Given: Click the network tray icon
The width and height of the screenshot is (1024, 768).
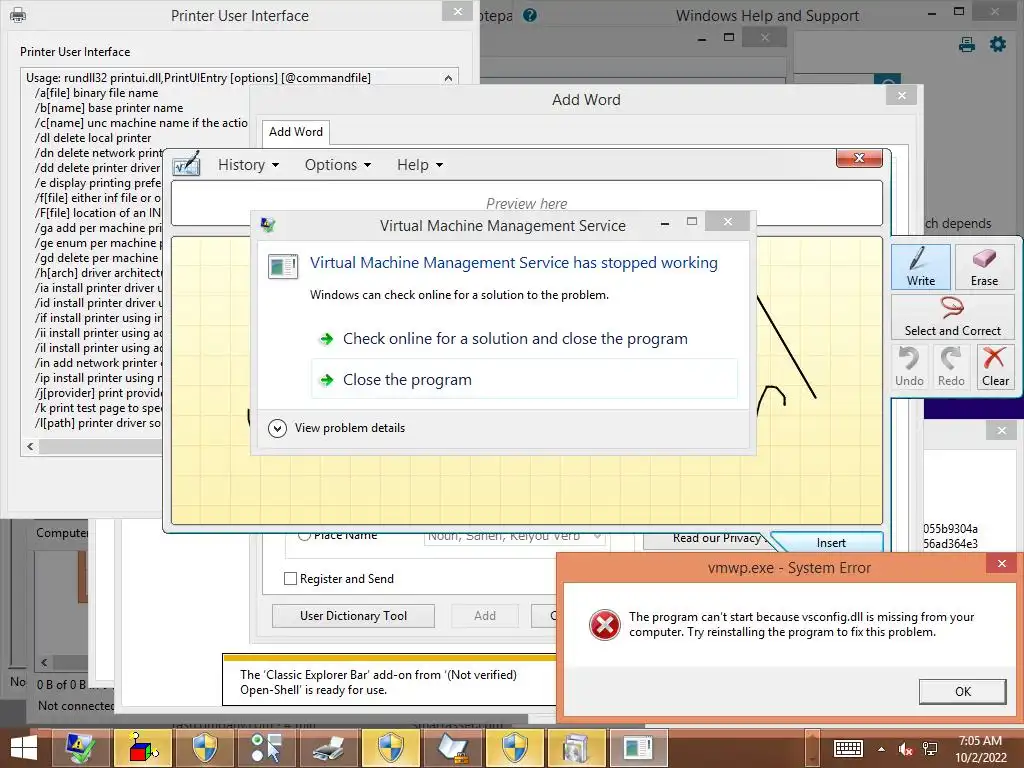Looking at the screenshot, I should click(930, 749).
